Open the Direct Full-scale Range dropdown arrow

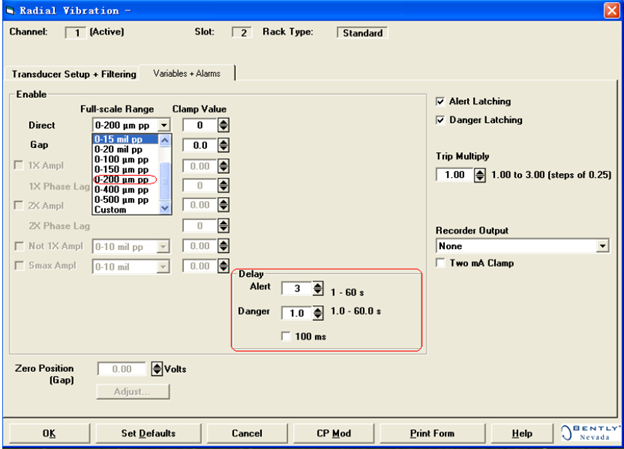(164, 125)
